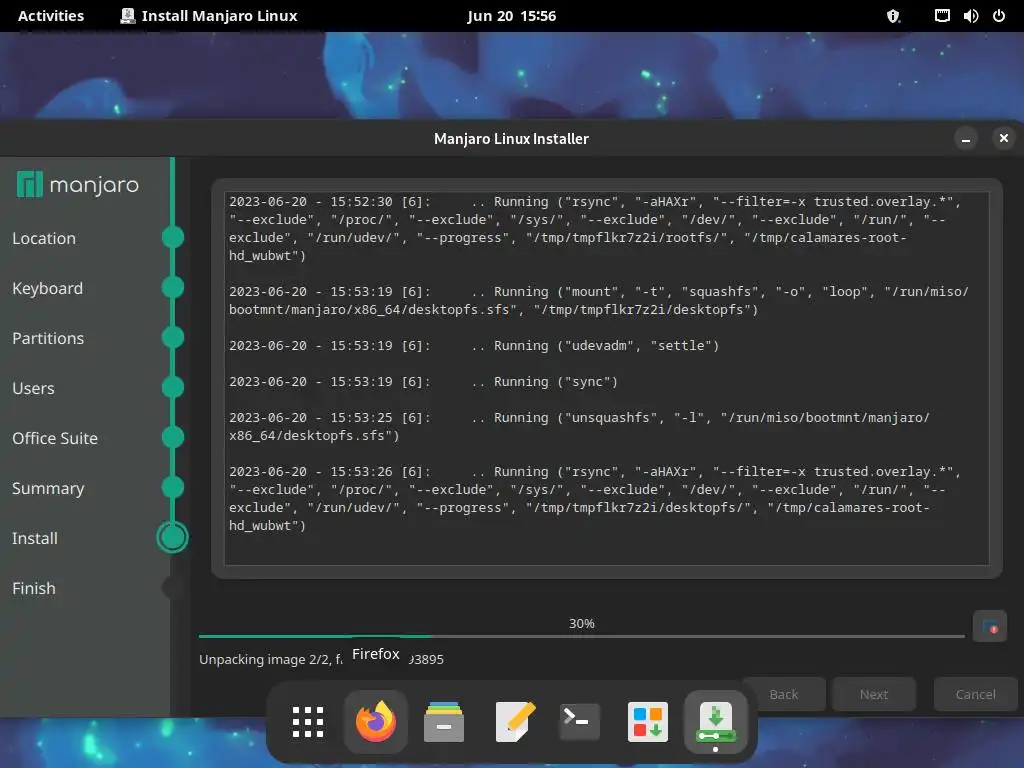1024x768 pixels.
Task: Open the security shield tray icon
Action: pyautogui.click(x=893, y=16)
